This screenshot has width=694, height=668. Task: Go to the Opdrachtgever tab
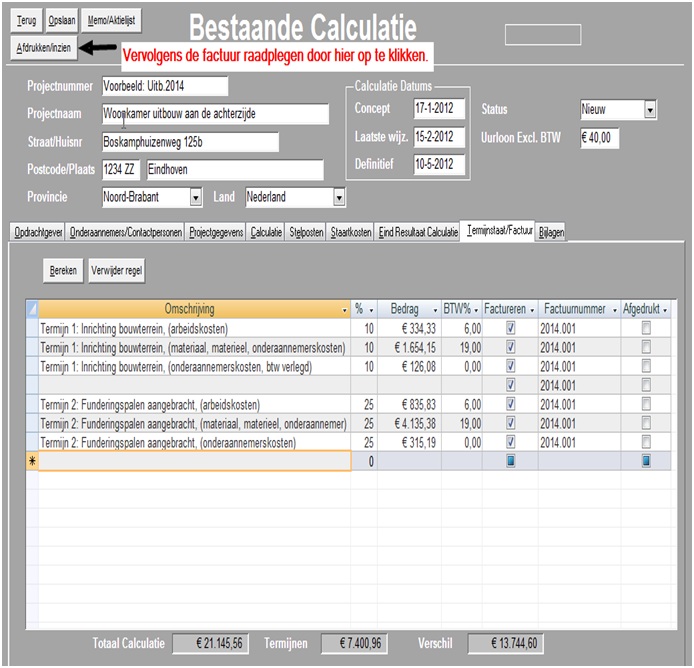pos(39,233)
